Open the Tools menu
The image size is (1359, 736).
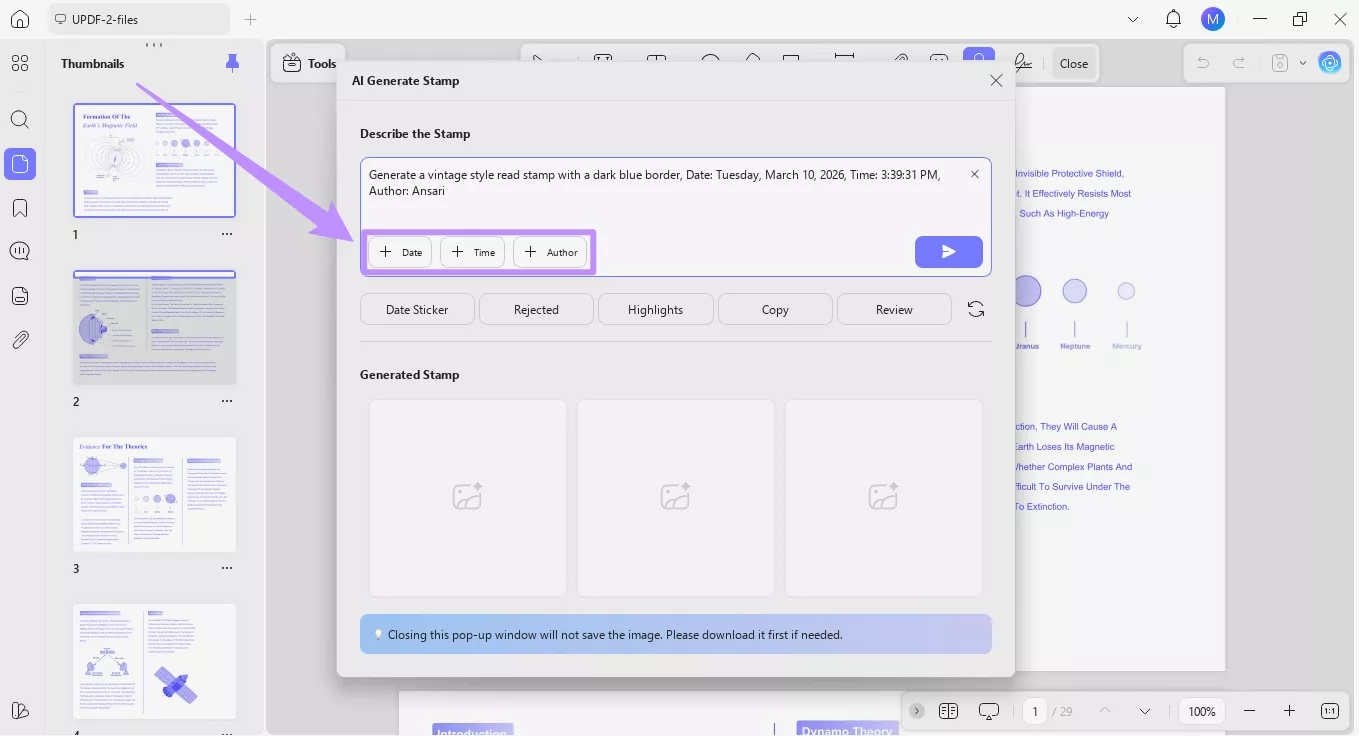(x=308, y=62)
